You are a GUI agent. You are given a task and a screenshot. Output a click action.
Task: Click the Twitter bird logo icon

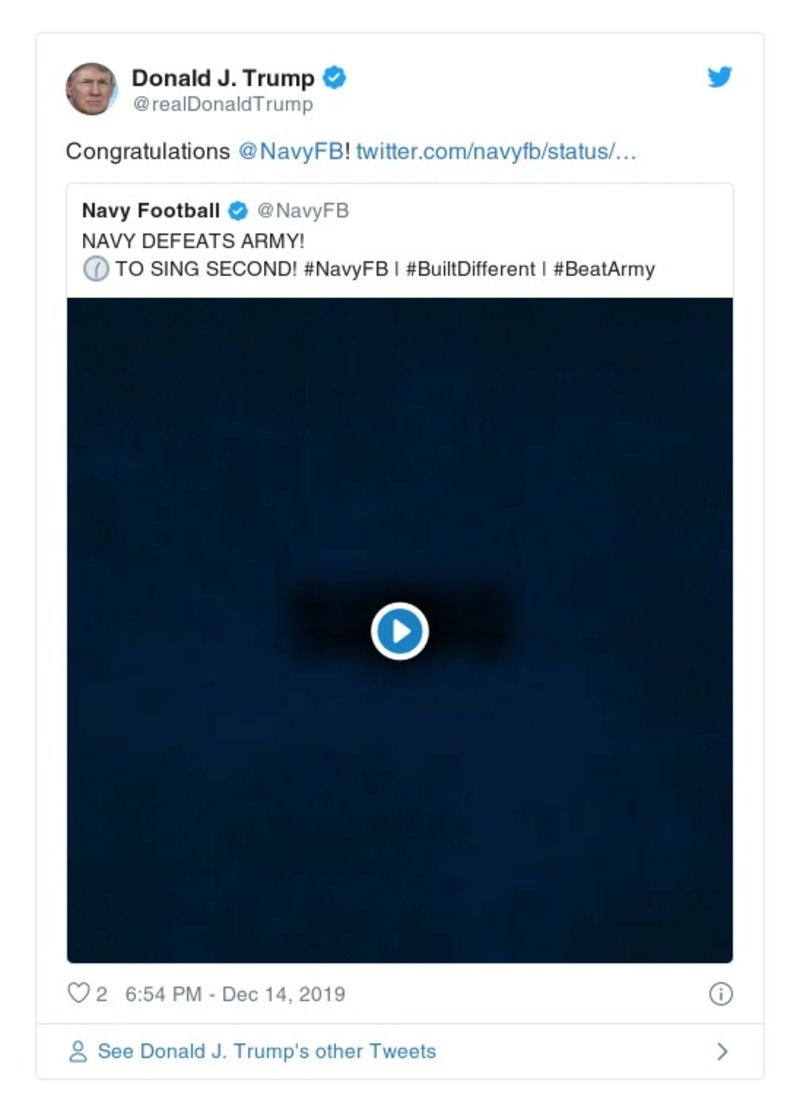tap(720, 77)
